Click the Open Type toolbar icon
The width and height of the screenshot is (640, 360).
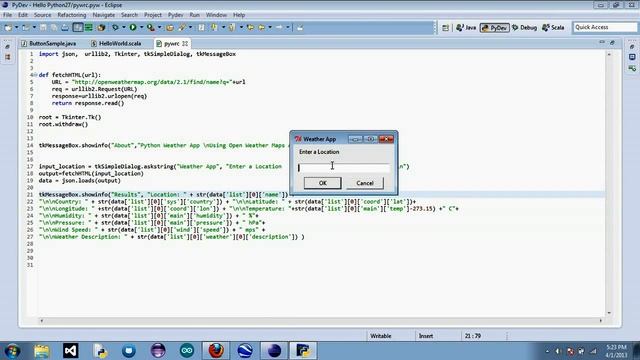(170, 28)
